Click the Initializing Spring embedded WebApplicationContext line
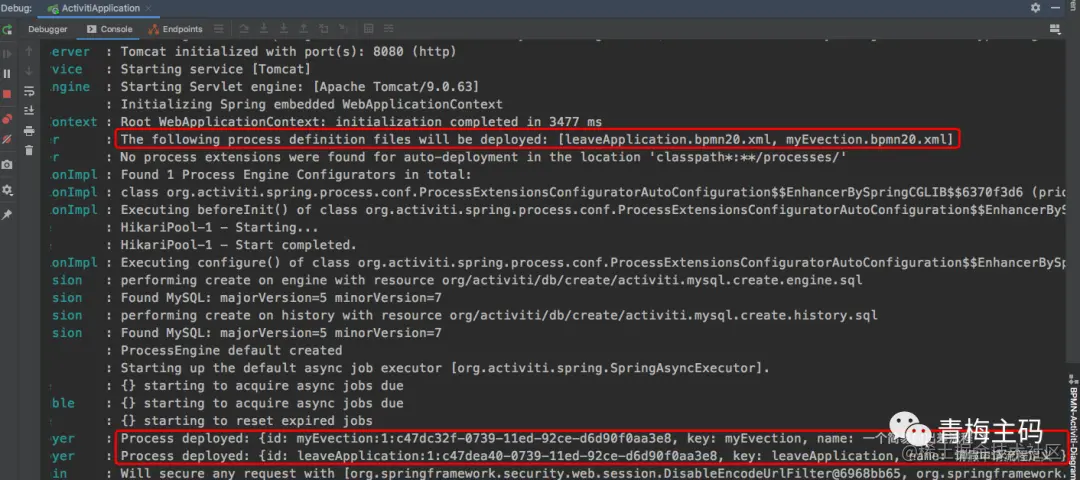This screenshot has height=480, width=1080. [x=311, y=105]
